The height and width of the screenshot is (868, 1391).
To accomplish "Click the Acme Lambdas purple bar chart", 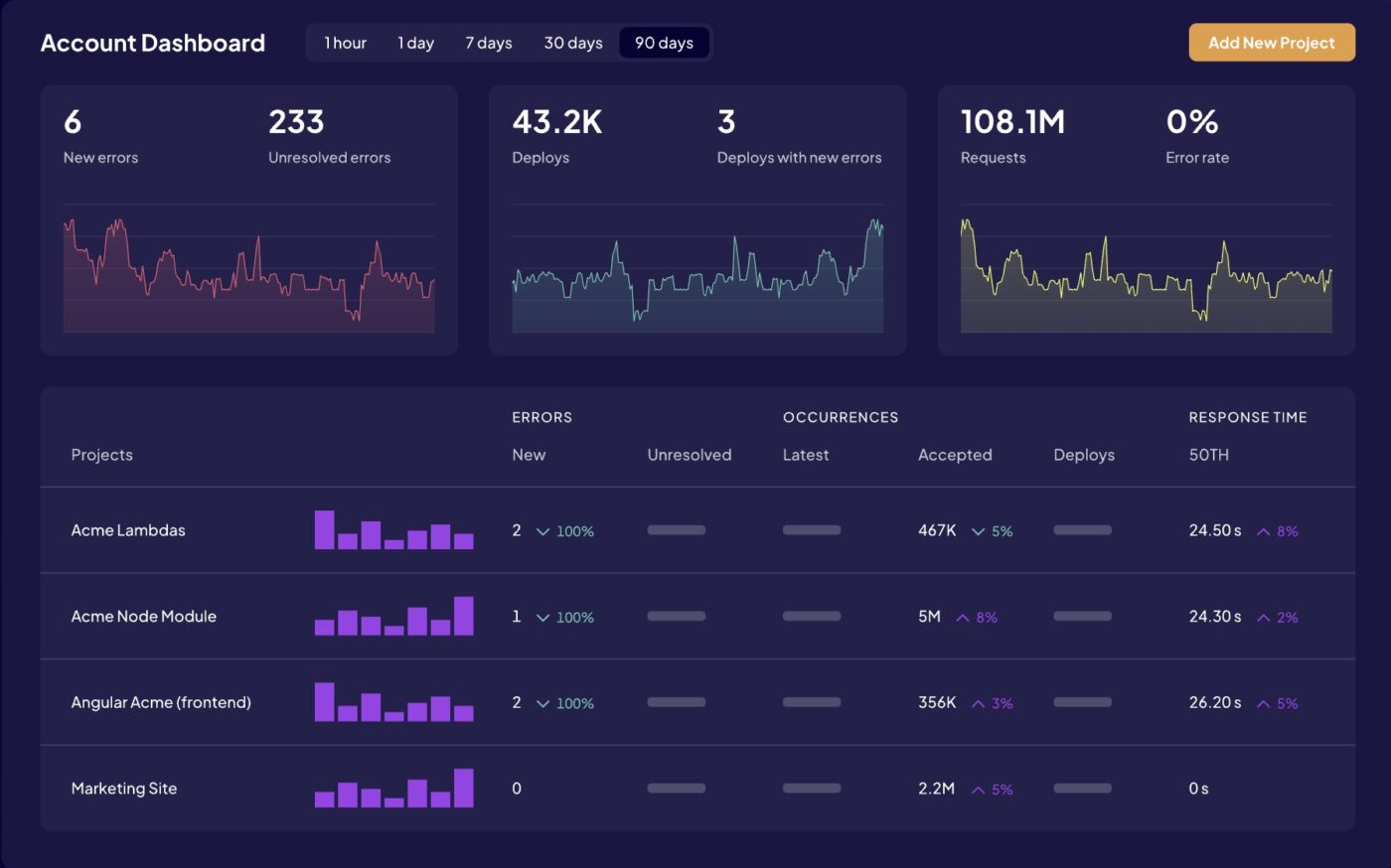I will 393,530.
